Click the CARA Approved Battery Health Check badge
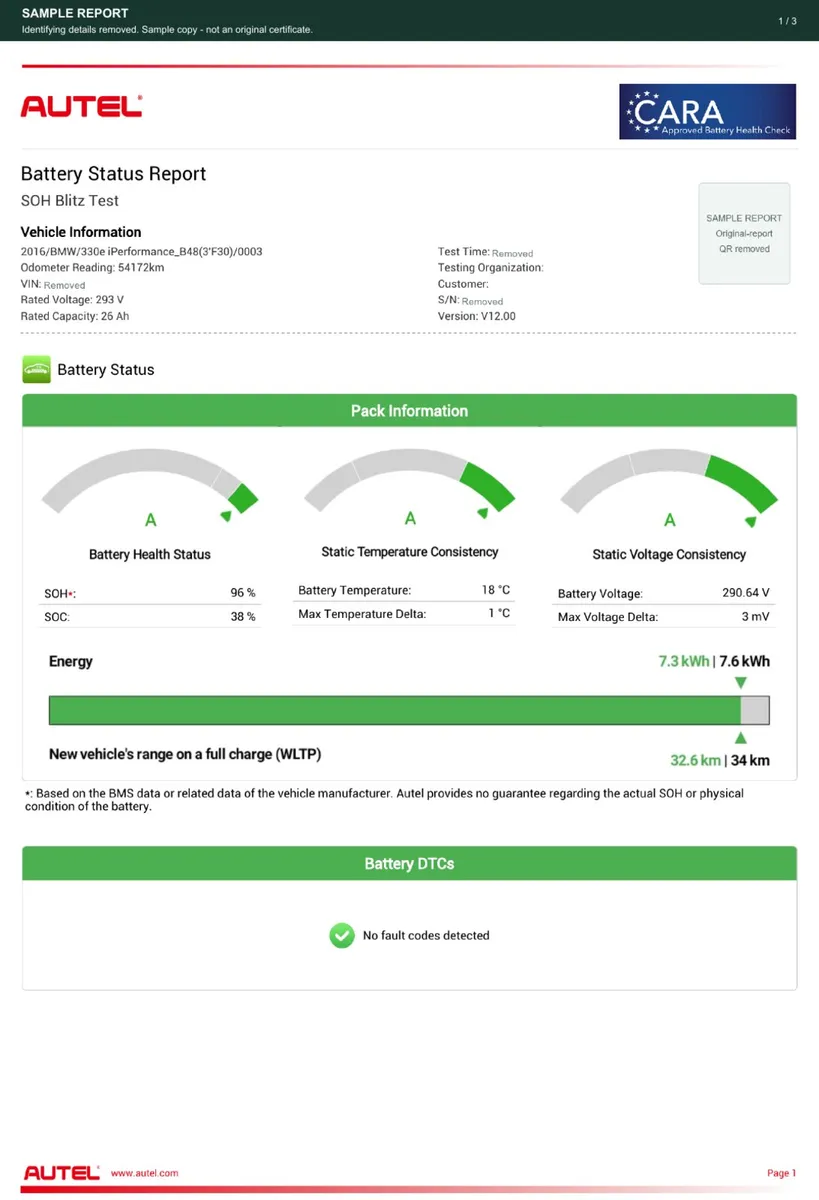The image size is (819, 1200). point(708,111)
